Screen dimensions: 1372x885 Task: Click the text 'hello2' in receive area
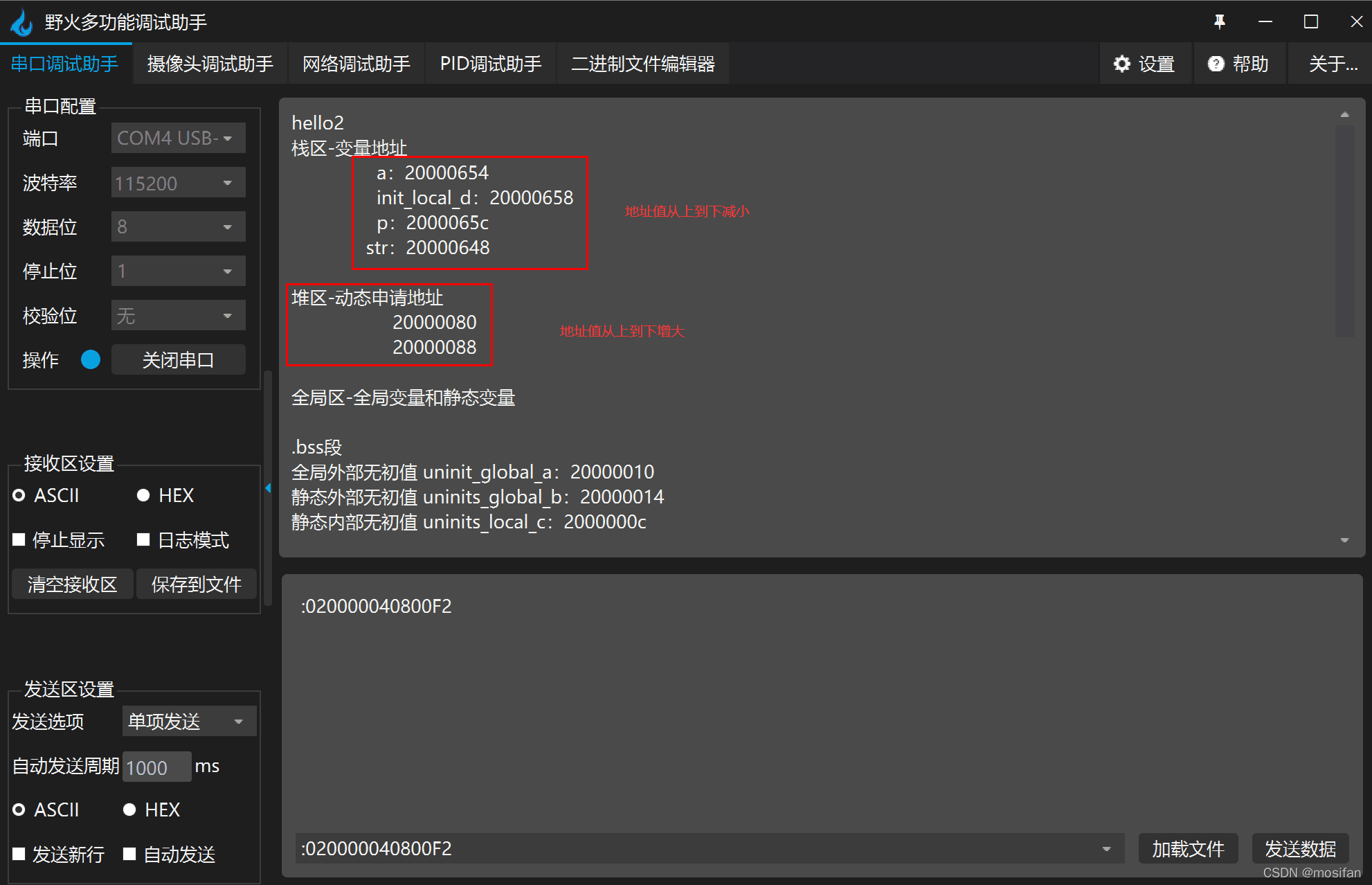(x=318, y=123)
